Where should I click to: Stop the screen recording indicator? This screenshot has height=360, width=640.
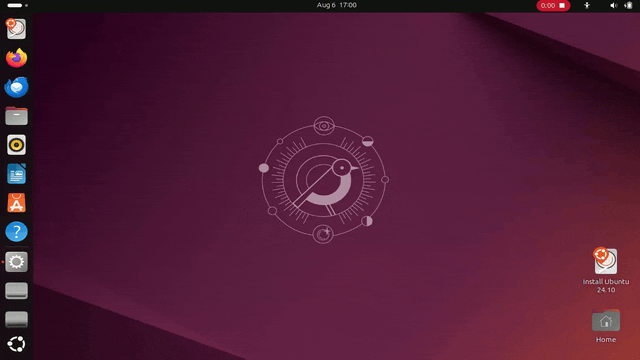(x=553, y=5)
